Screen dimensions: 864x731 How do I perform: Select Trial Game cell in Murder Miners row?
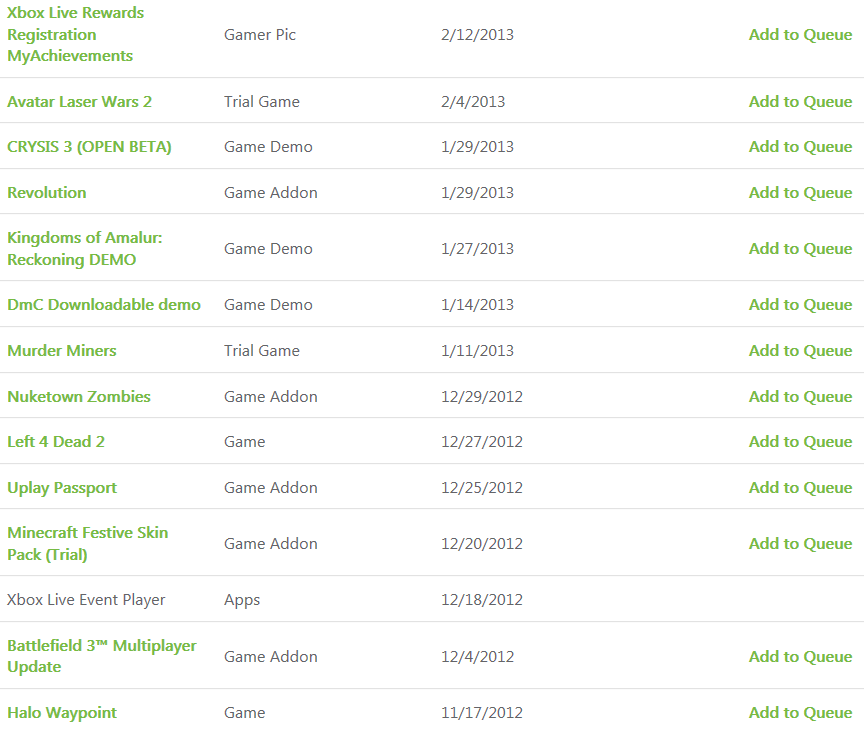[x=262, y=351]
